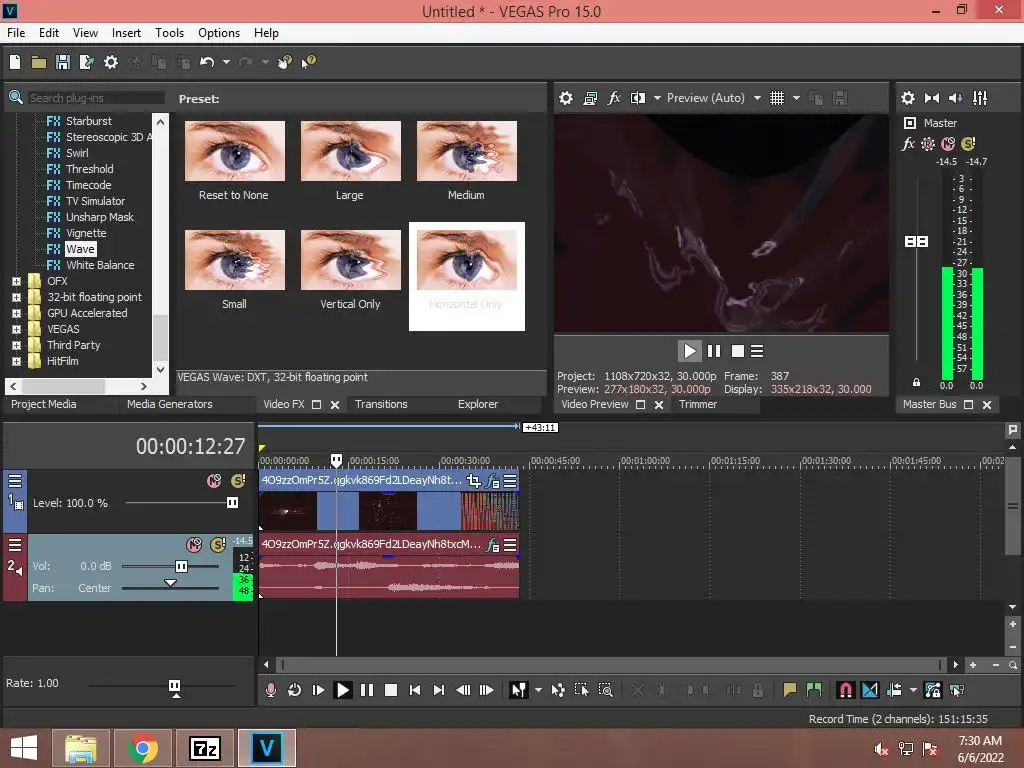Open the Insert menu

coord(126,33)
